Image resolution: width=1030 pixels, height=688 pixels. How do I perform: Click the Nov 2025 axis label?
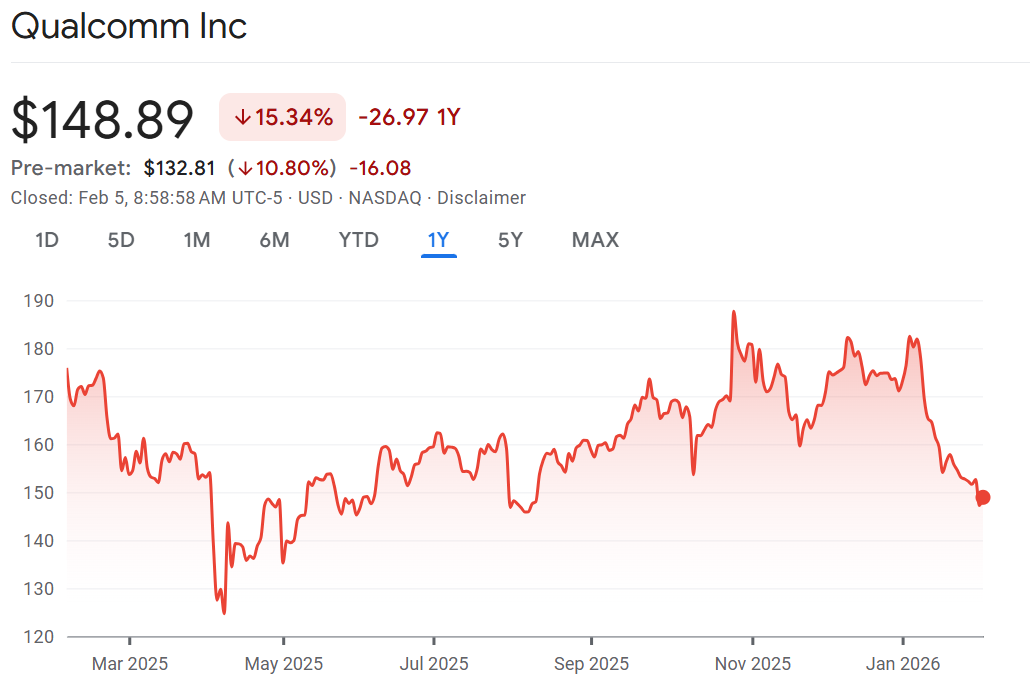752,663
